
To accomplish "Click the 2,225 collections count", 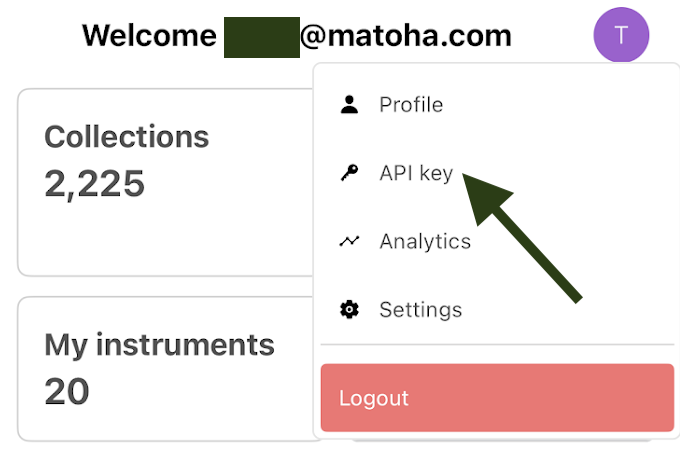I will pyautogui.click(x=95, y=184).
